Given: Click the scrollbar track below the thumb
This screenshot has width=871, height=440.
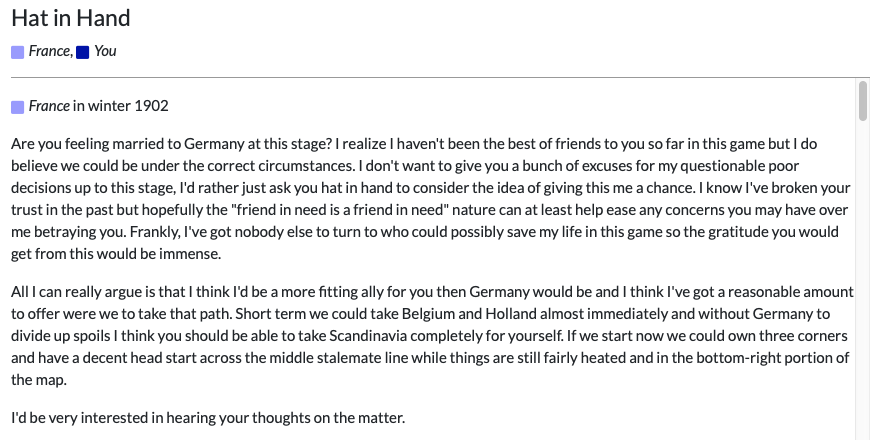Looking at the screenshot, I should 862,278.
